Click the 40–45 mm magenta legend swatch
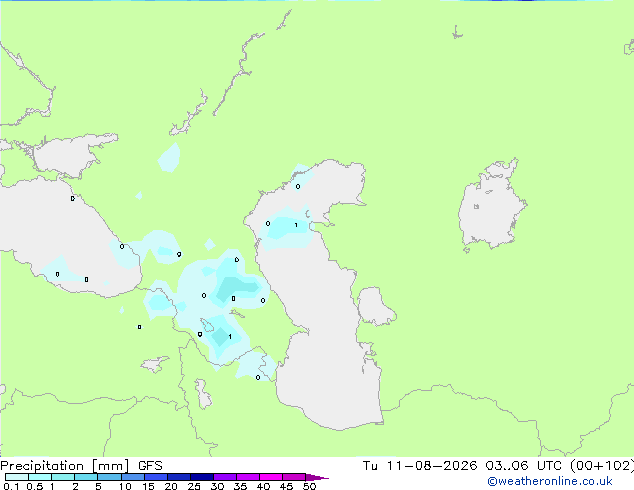The width and height of the screenshot is (634, 490). point(271,477)
